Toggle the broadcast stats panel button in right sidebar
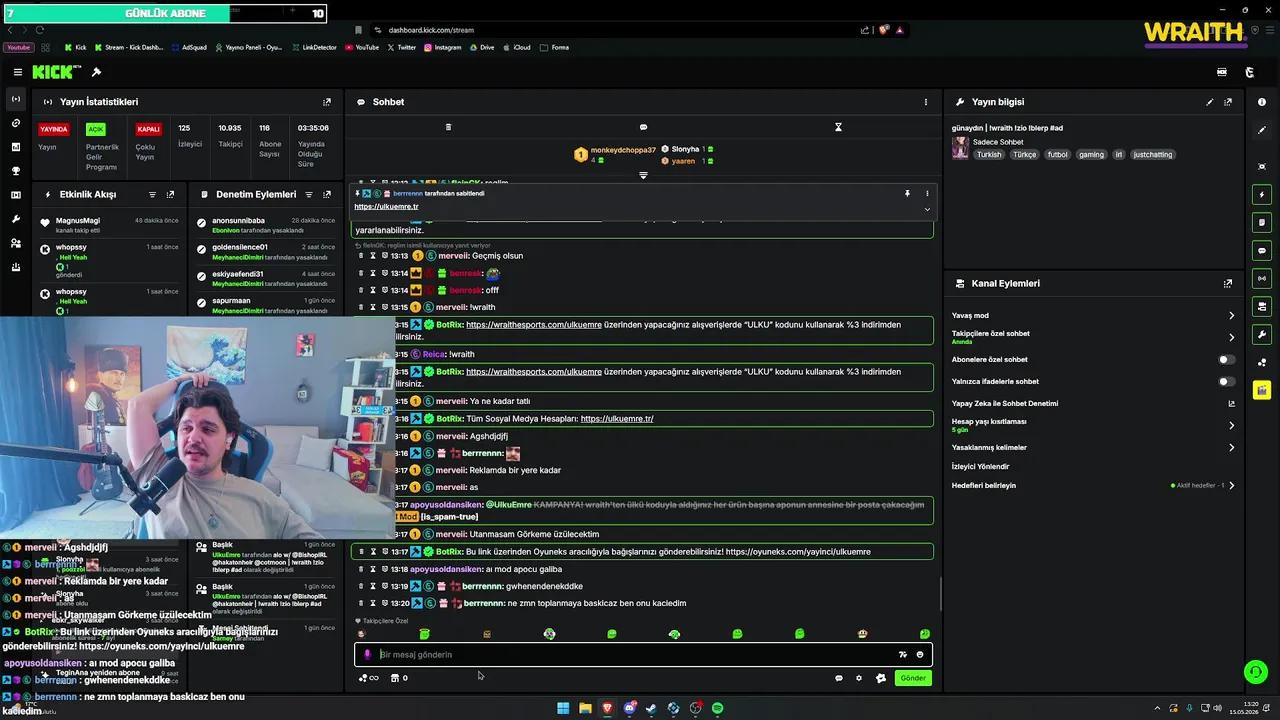 point(1262,278)
